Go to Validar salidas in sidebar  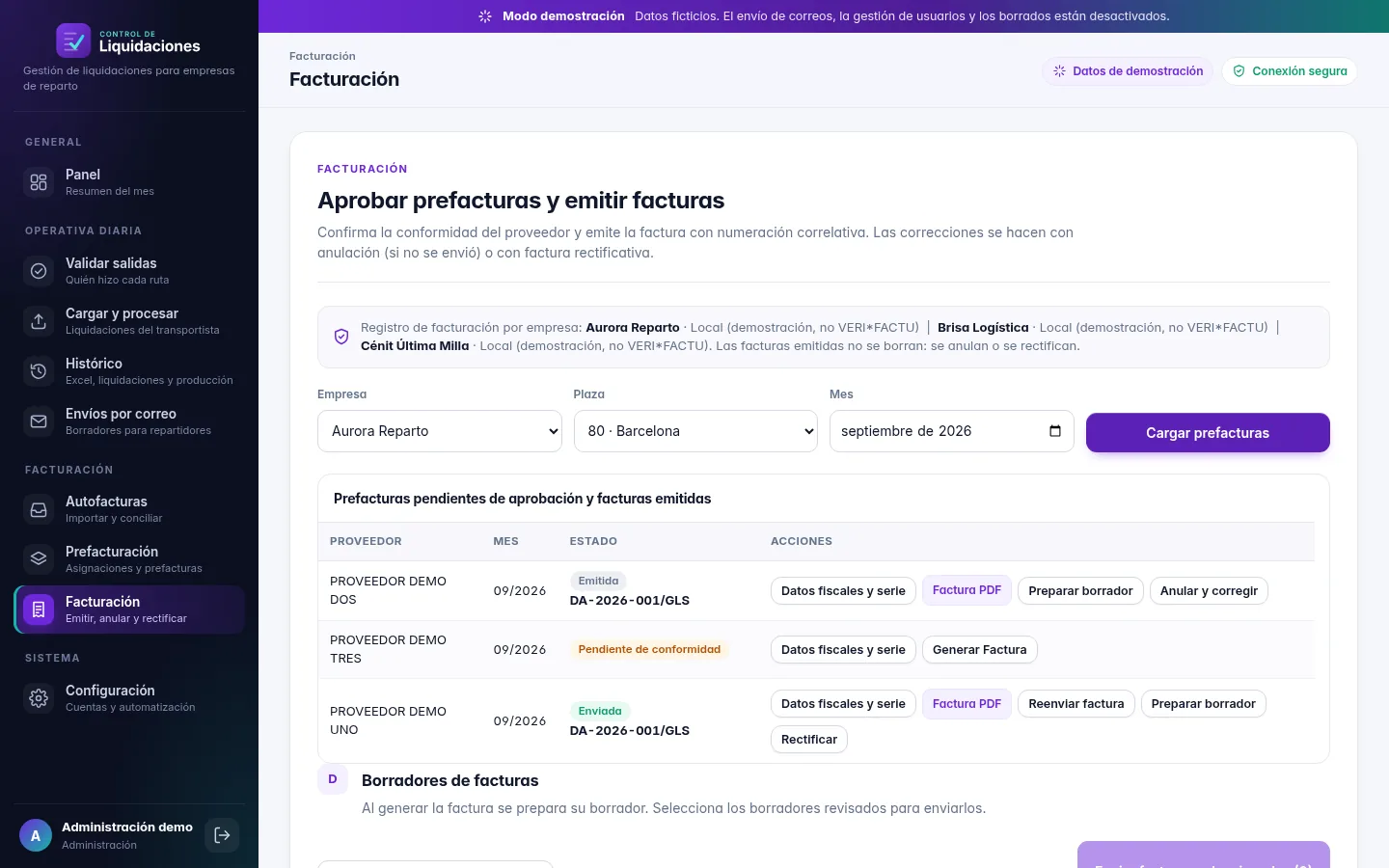129,271
